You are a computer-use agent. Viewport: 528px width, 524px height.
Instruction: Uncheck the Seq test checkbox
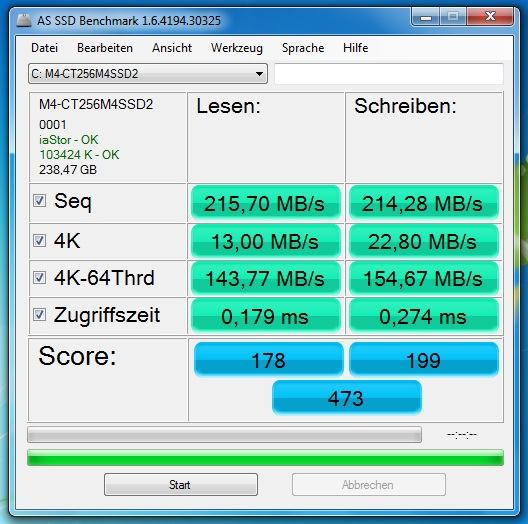(39, 201)
